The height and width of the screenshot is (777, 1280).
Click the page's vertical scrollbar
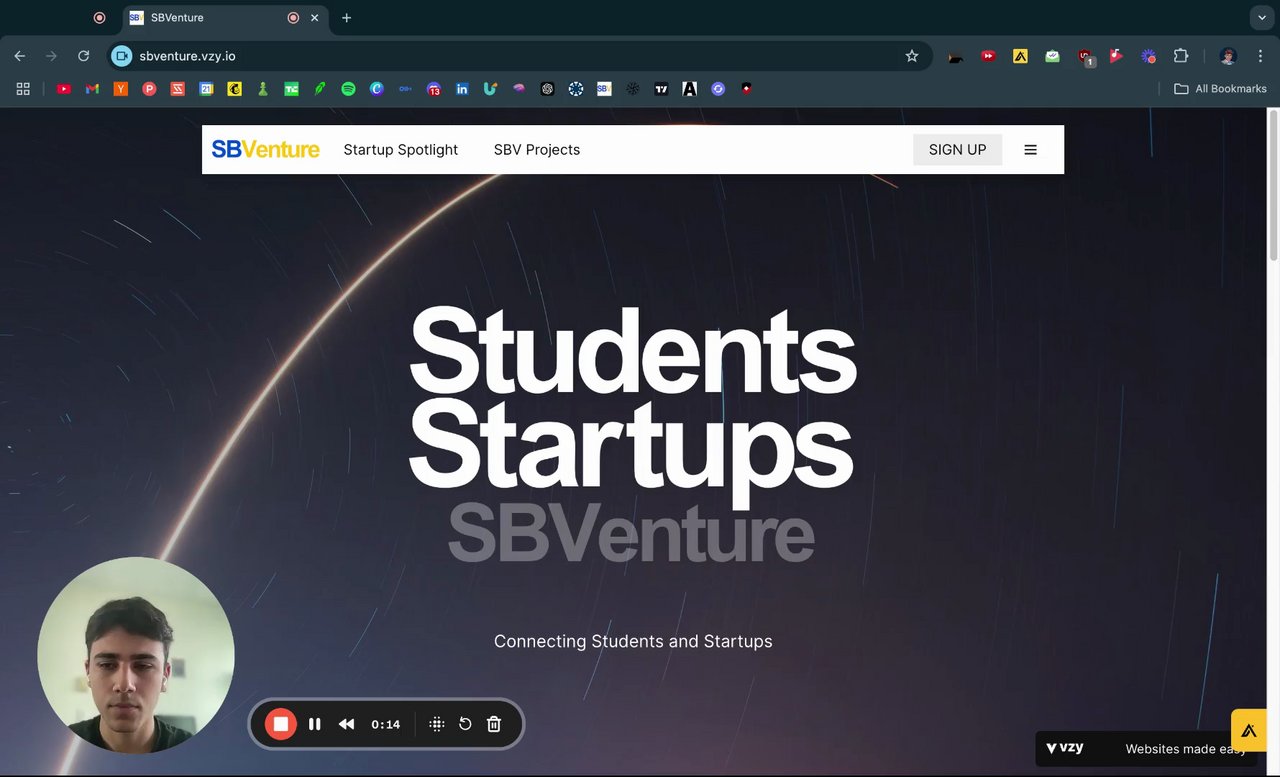(1274, 185)
